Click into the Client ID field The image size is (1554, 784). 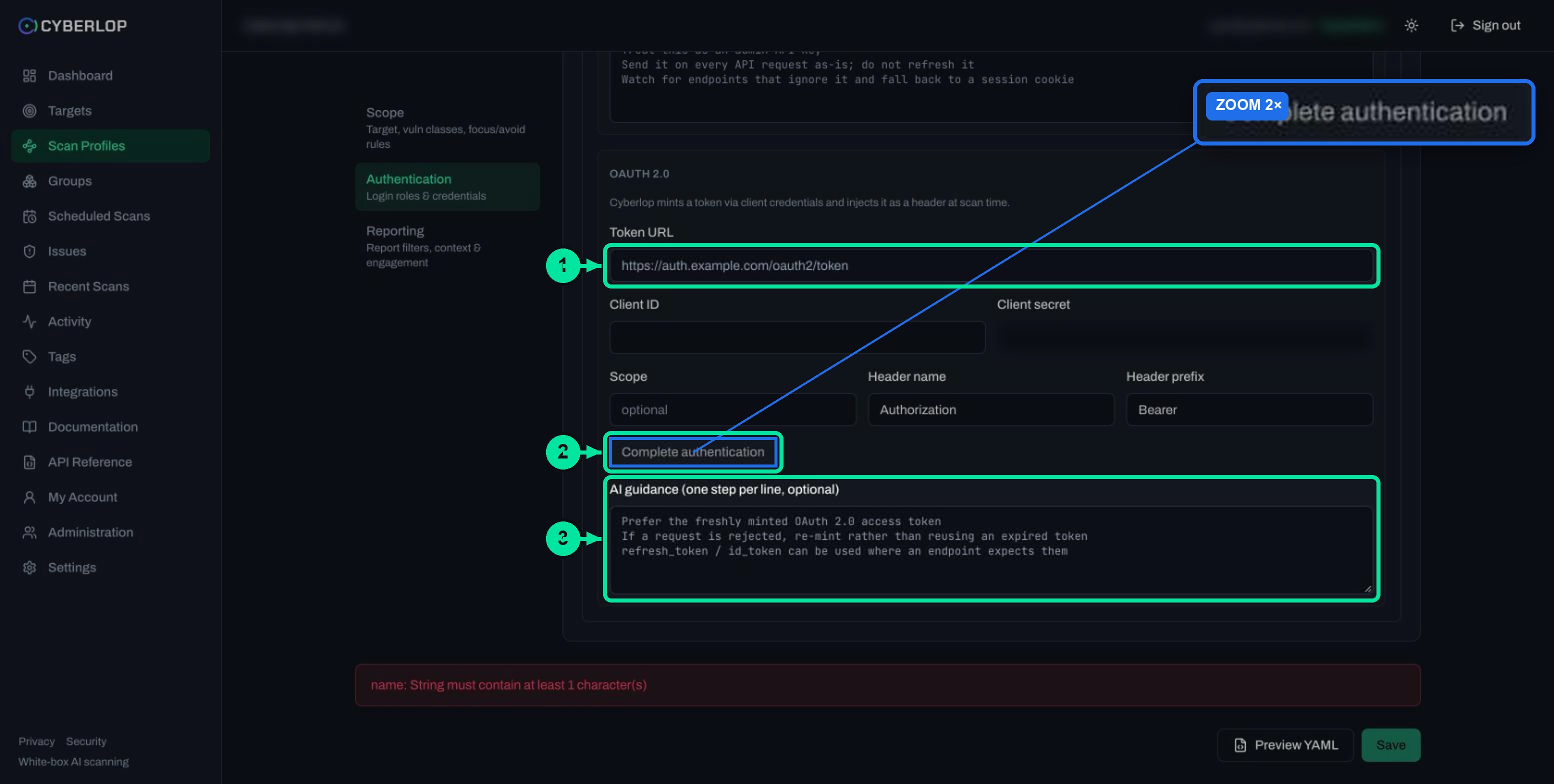(797, 337)
